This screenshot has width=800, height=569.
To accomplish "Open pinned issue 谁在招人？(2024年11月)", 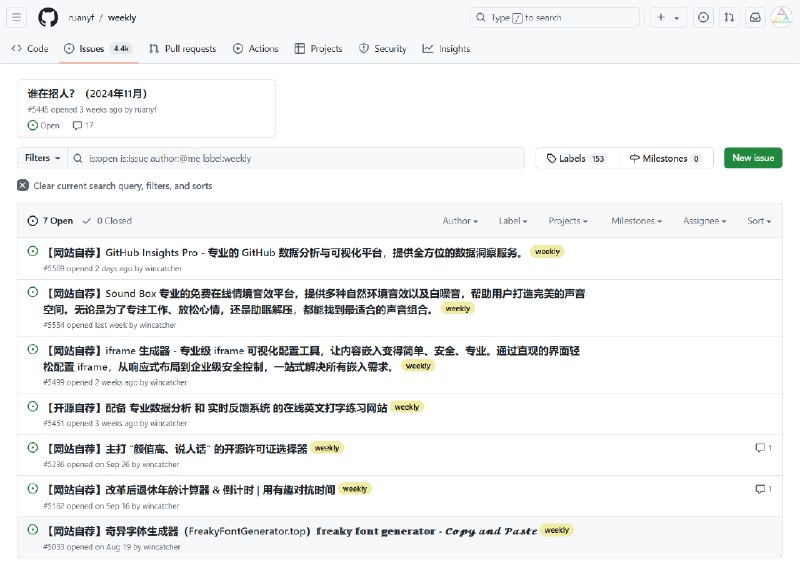I will click(87, 93).
